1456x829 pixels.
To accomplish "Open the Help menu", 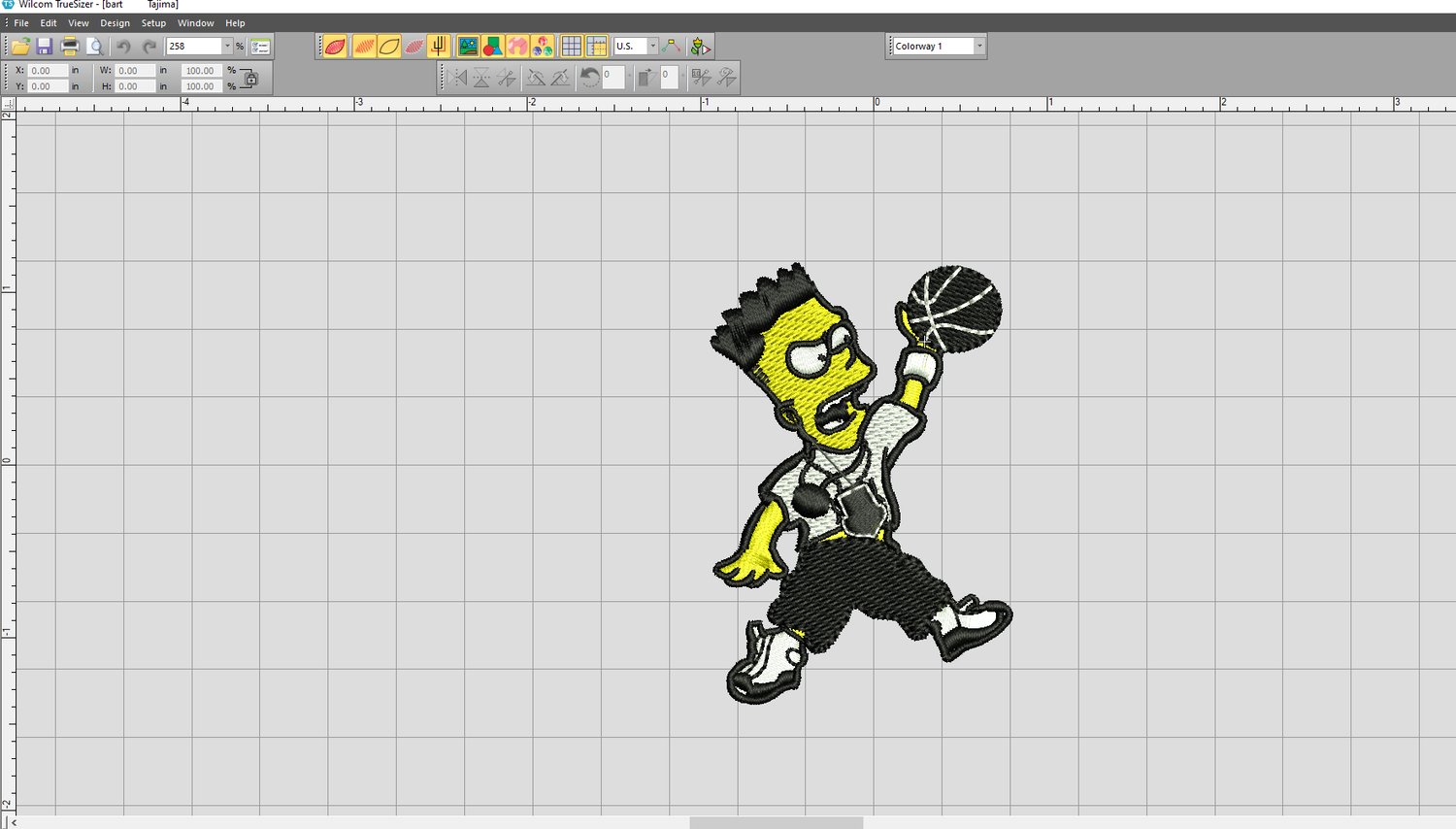I will point(235,23).
